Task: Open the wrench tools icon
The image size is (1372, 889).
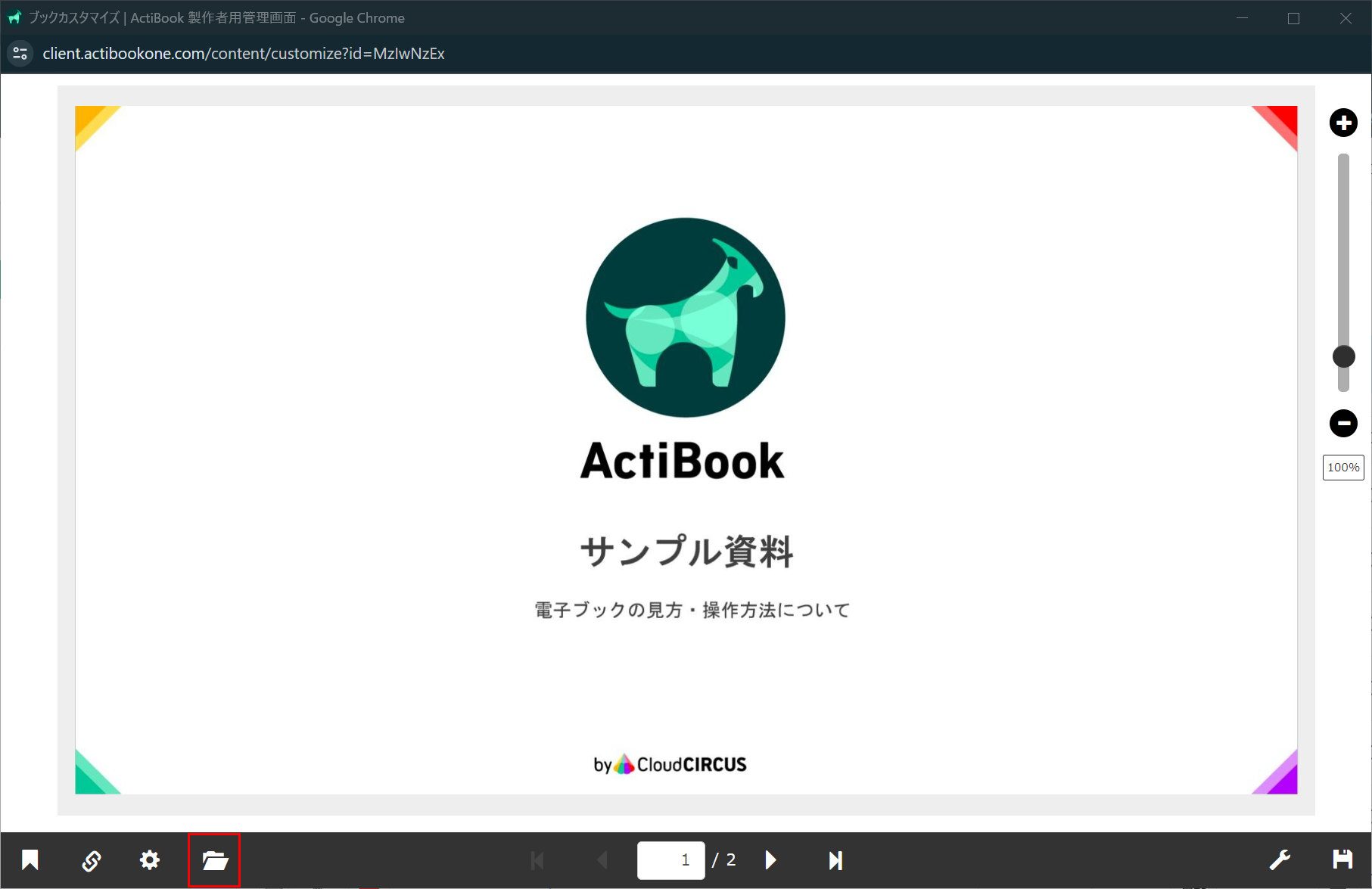Action: tap(1280, 860)
